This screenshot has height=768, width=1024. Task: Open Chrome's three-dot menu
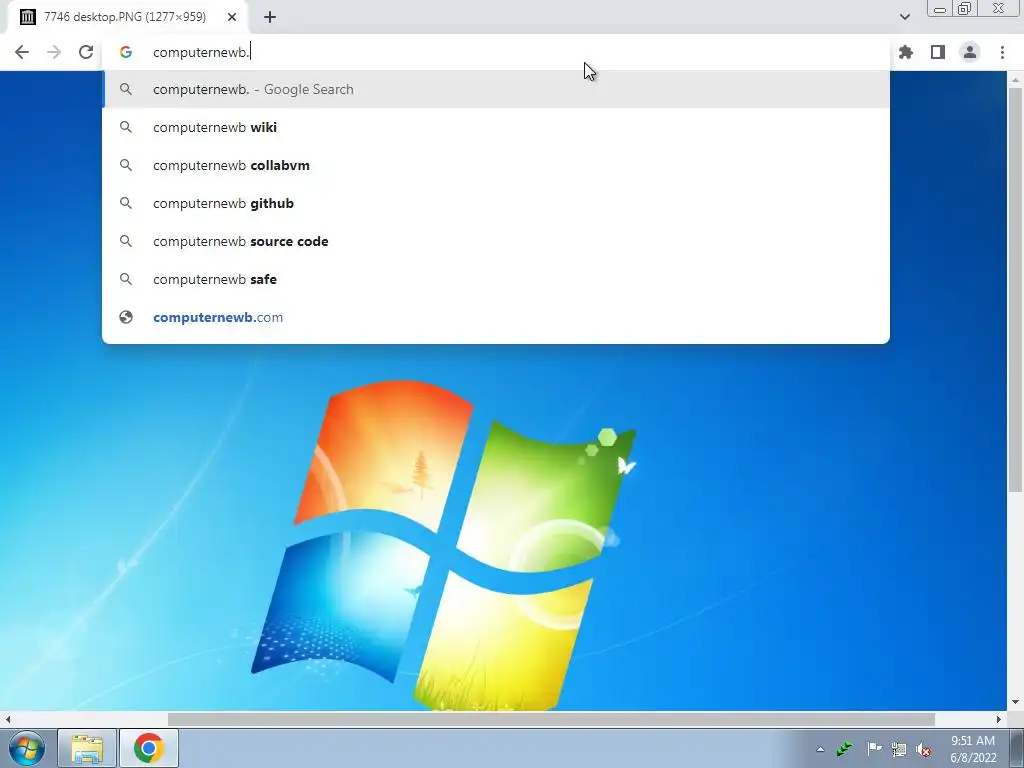[1002, 52]
